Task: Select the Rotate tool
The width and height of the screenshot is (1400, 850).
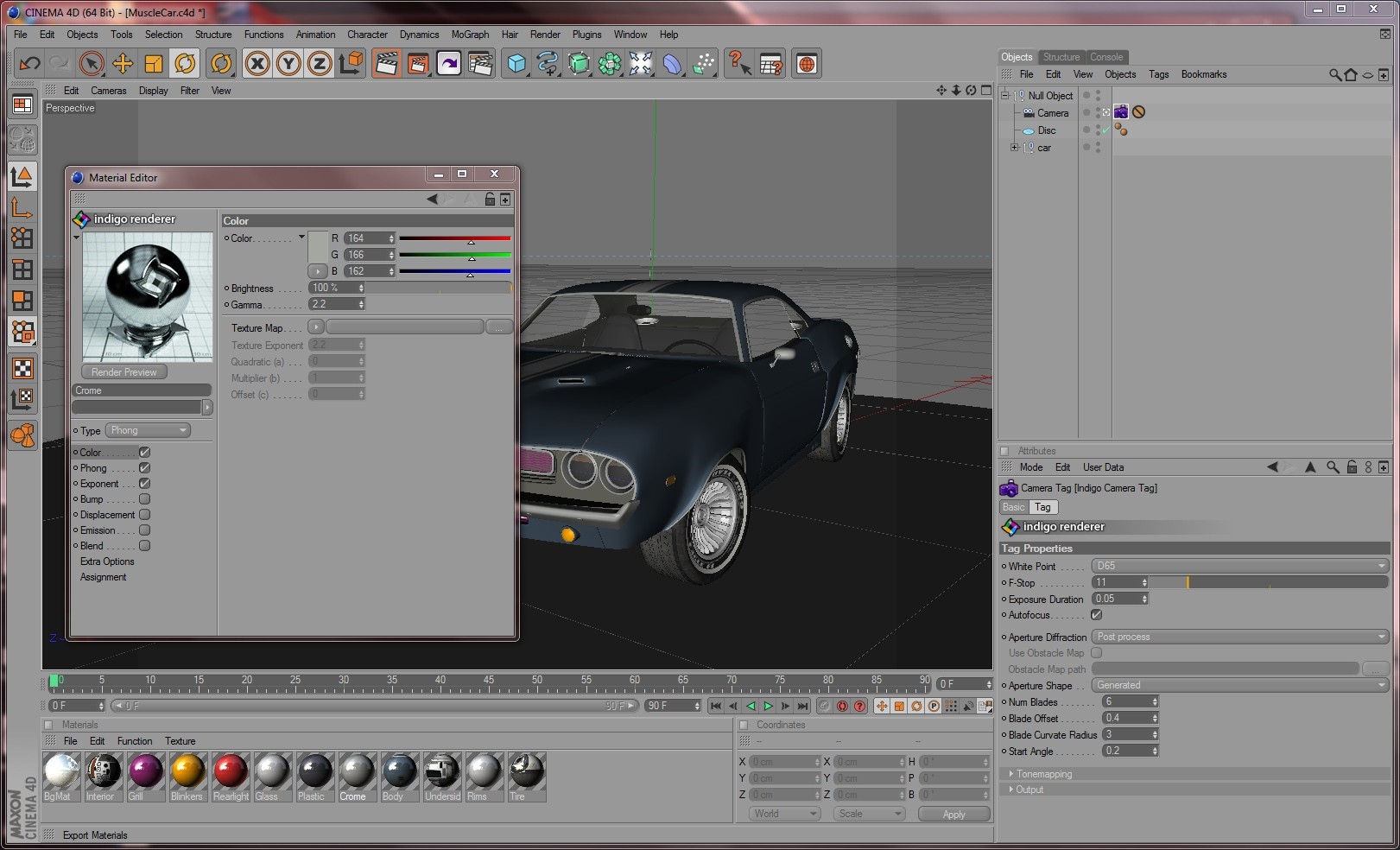Action: pos(185,64)
